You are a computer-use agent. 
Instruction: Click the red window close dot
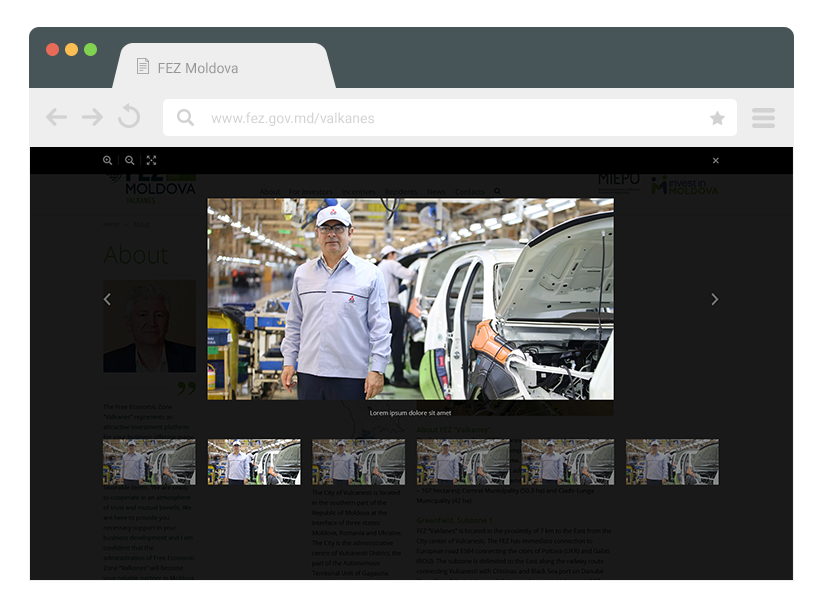(x=52, y=50)
